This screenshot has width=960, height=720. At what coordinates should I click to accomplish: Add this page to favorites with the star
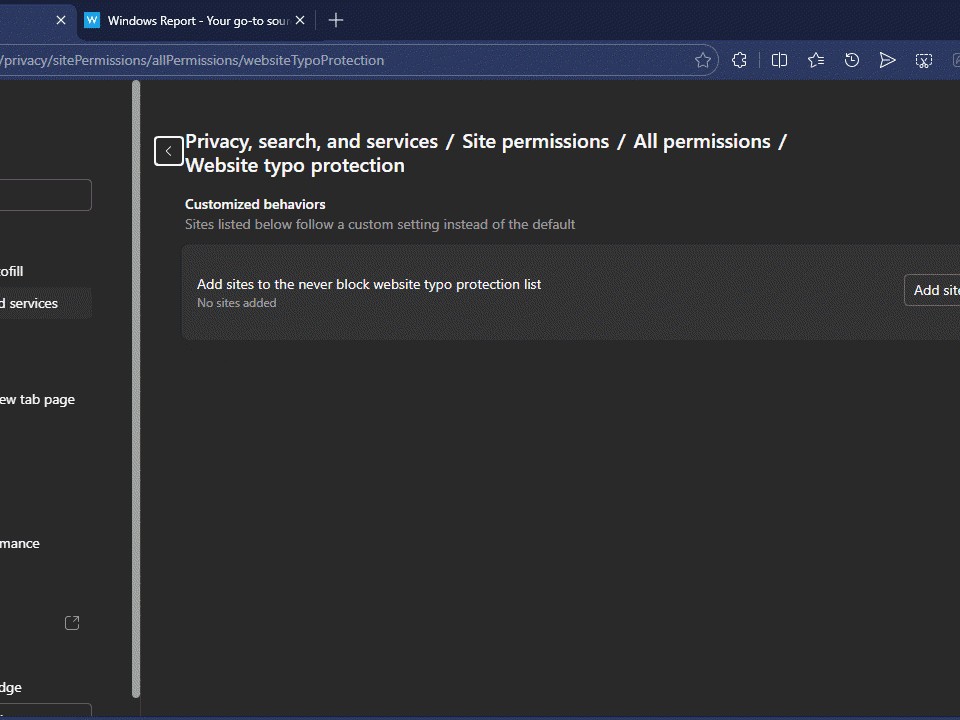tap(703, 60)
